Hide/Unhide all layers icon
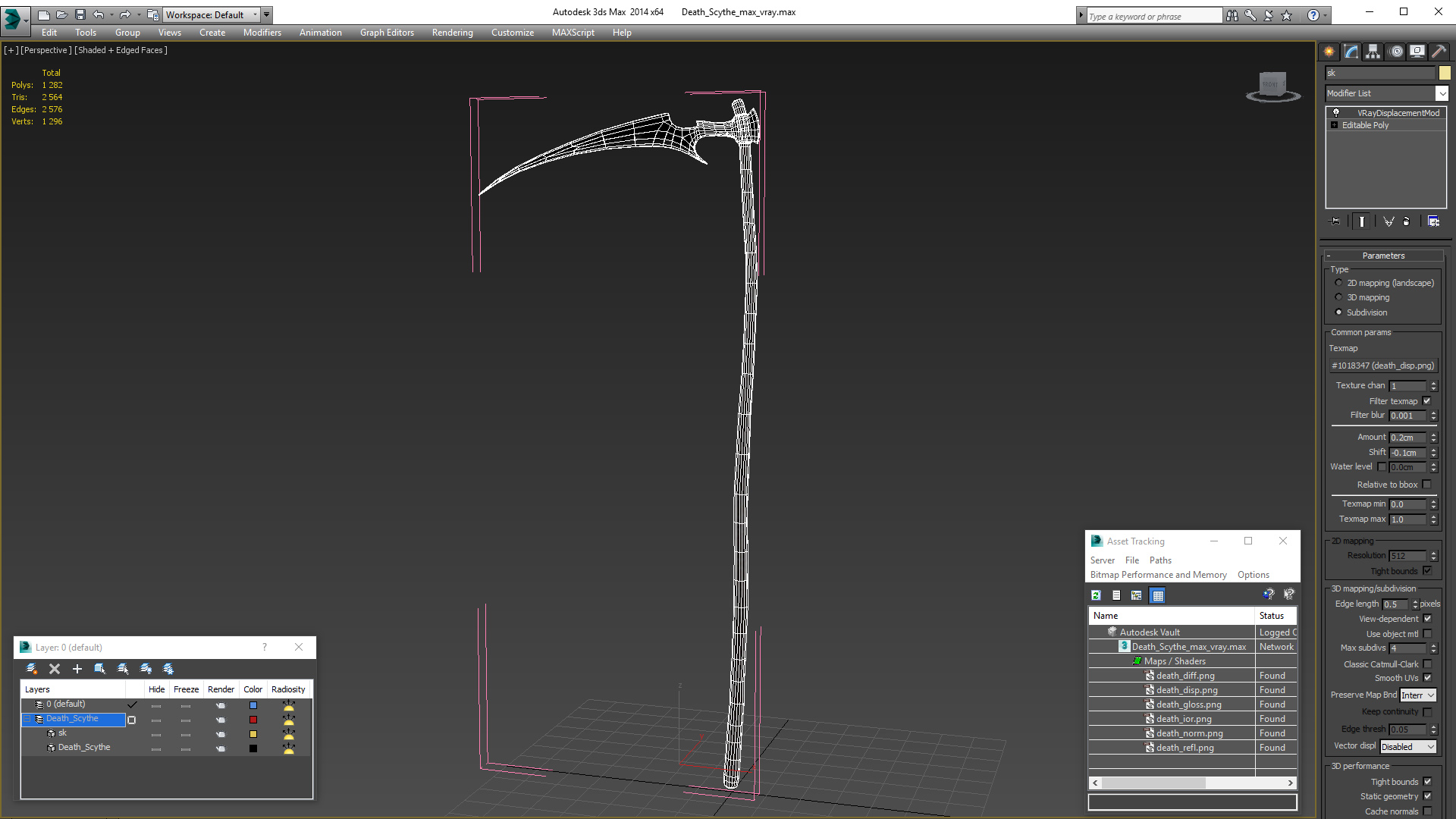 click(146, 668)
